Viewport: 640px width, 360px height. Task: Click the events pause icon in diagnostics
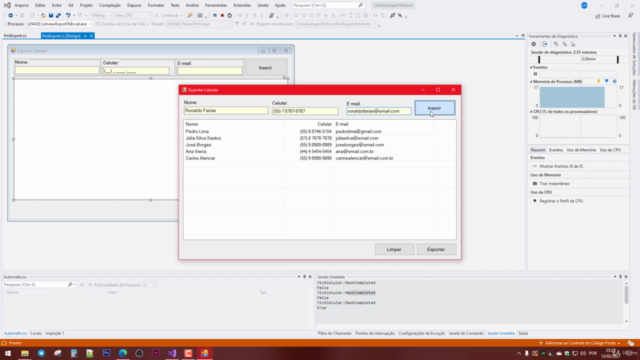(535, 74)
